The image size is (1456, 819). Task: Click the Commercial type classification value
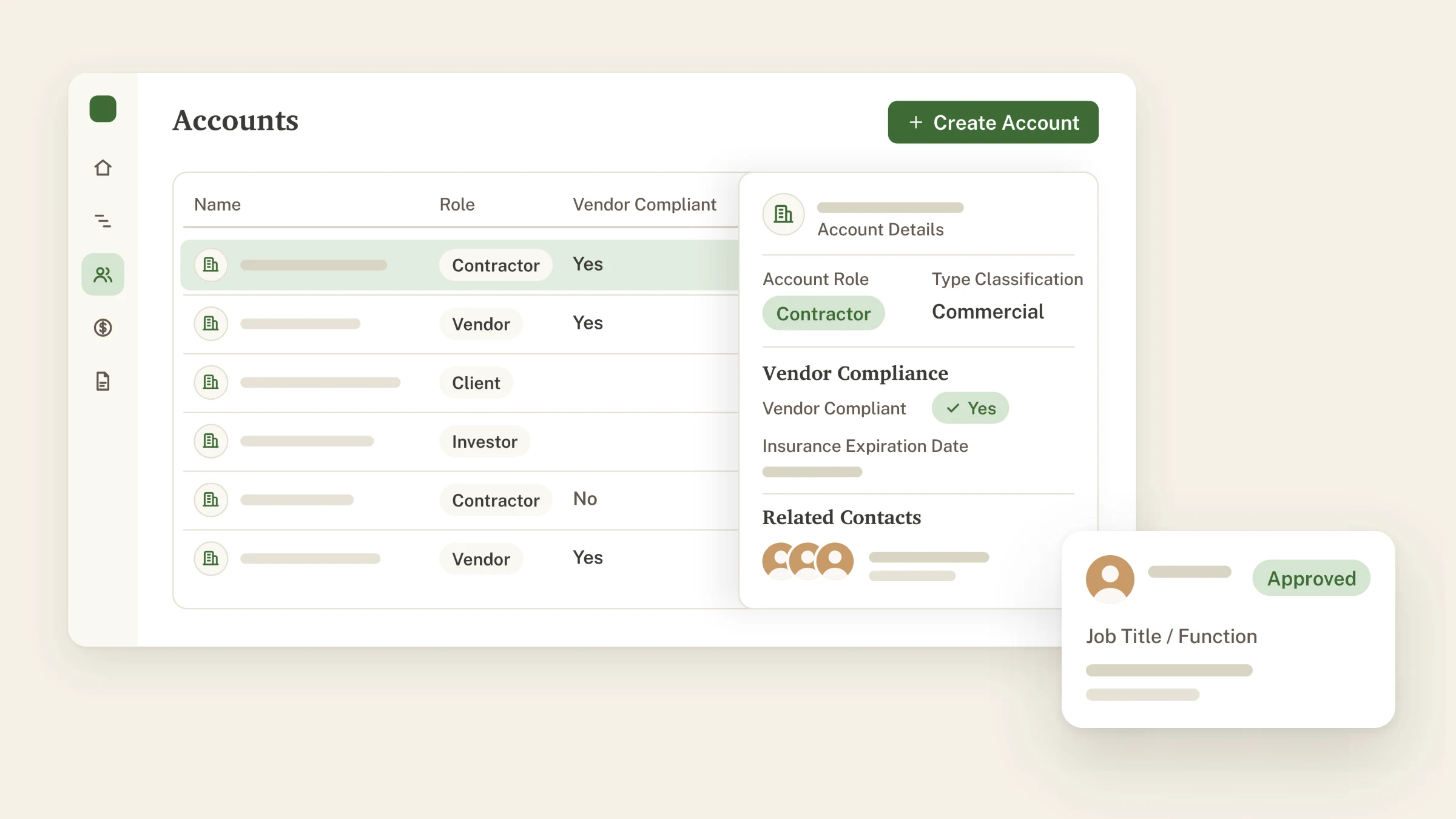point(988,312)
